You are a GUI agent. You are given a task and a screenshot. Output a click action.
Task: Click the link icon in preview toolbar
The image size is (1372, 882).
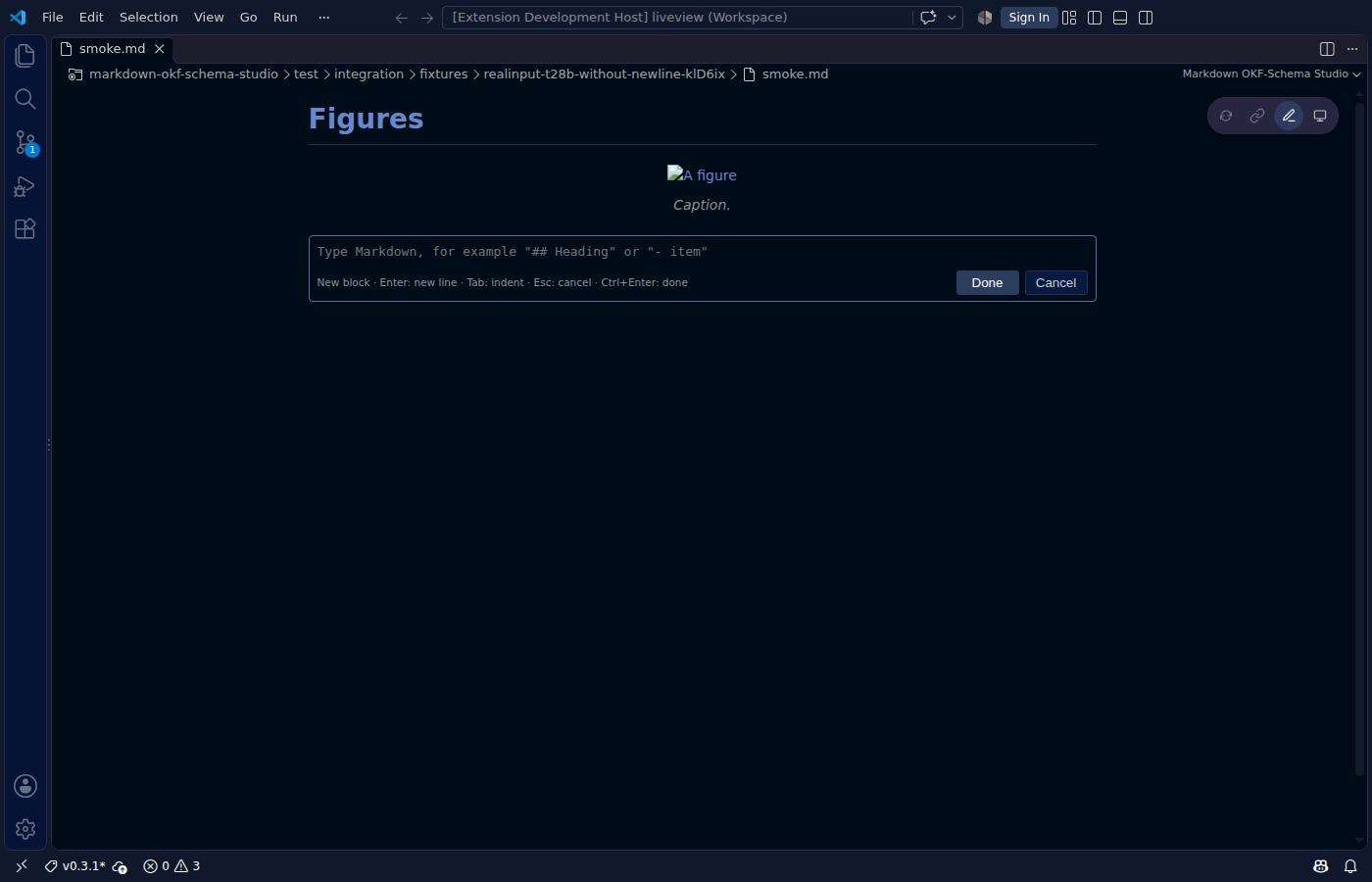(x=1257, y=116)
